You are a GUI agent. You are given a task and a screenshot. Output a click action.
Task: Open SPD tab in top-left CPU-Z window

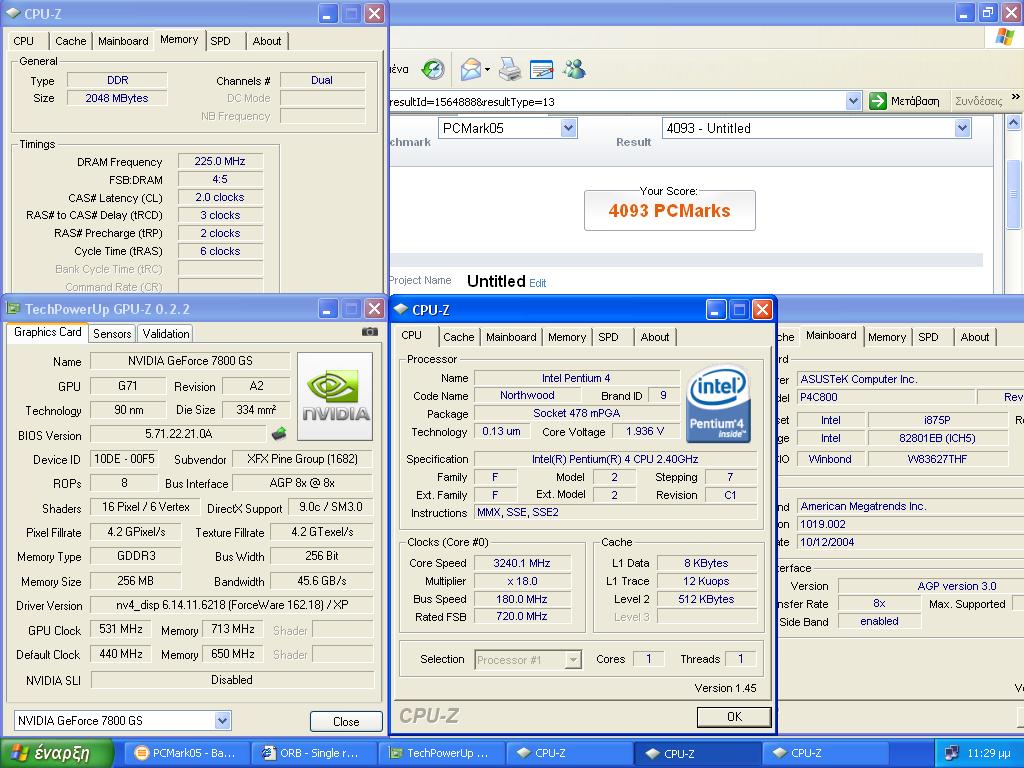(x=221, y=41)
